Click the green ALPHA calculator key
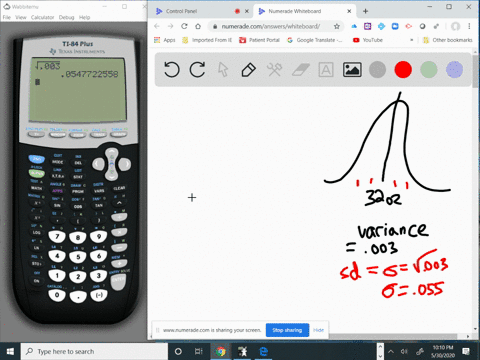Screen dimensions: 480x360 click(x=37, y=173)
